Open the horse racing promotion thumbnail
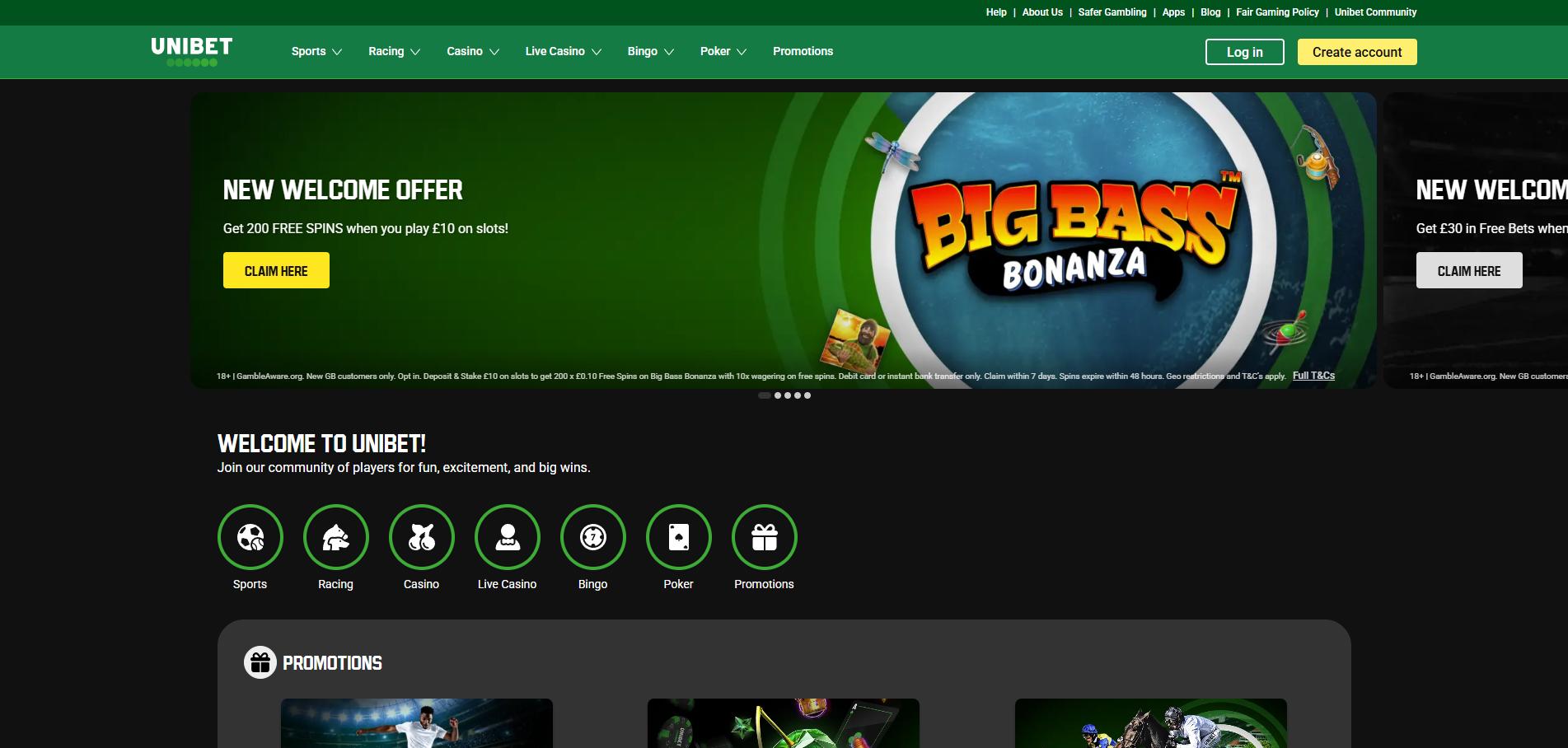 tap(1151, 723)
